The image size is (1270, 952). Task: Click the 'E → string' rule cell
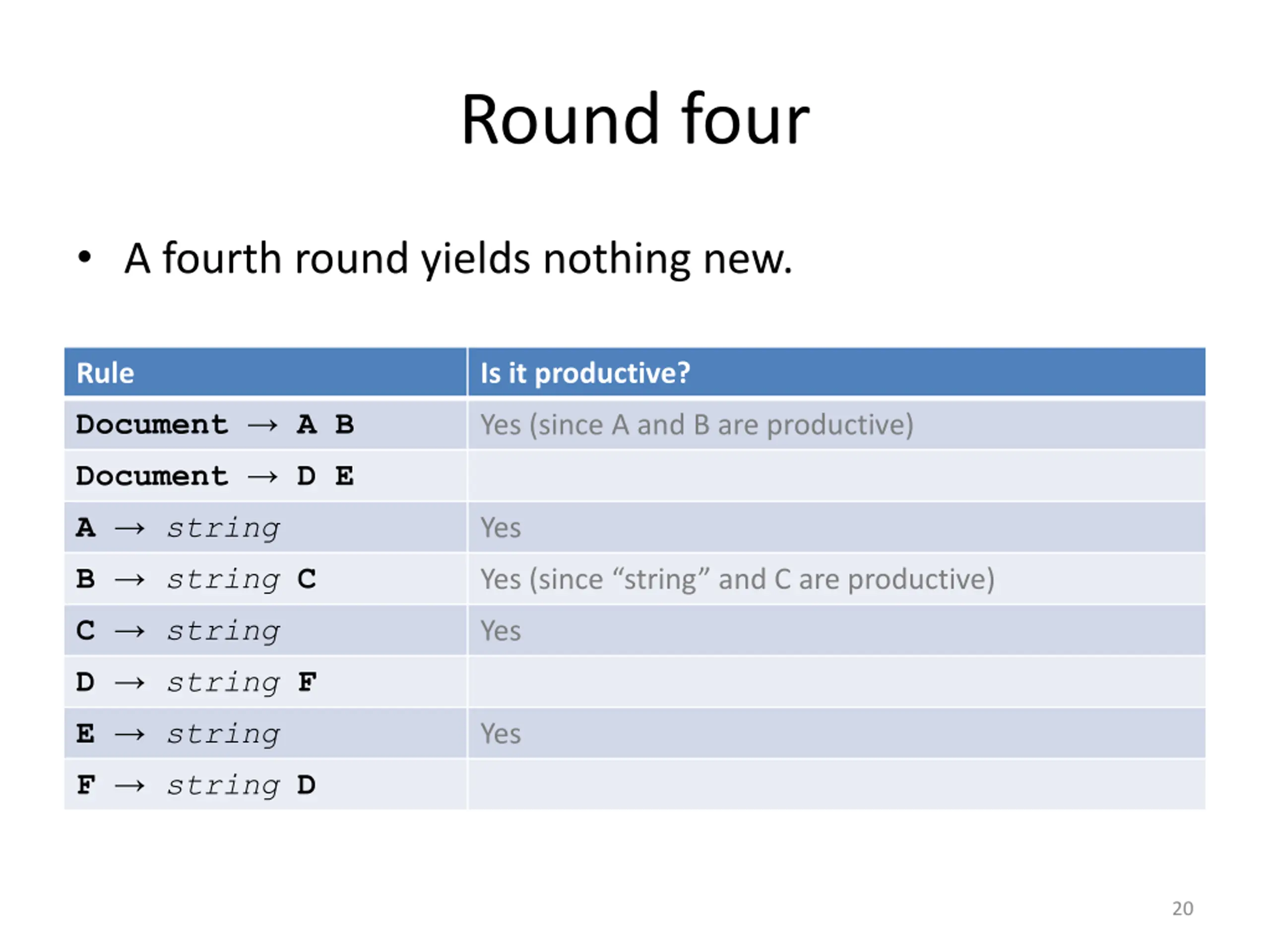tap(265, 733)
